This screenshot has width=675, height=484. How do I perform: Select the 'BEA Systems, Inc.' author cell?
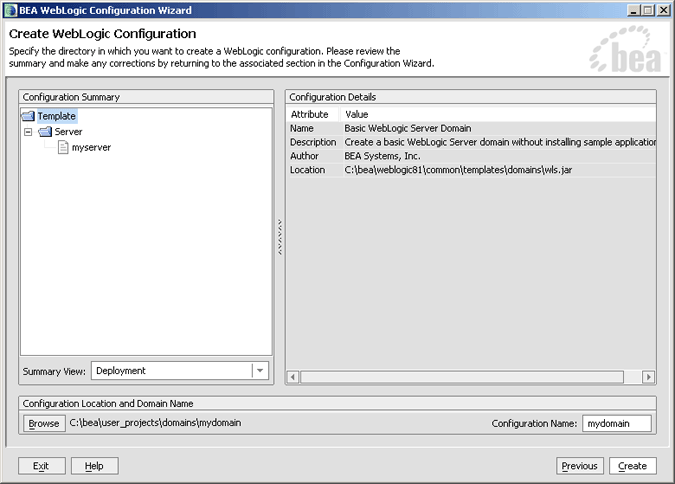tap(499, 156)
